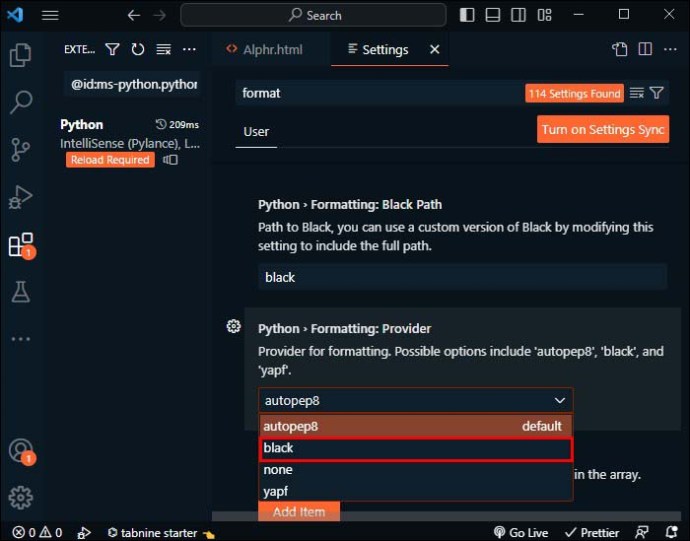Click the remote/split icon beside Reload Required

click(x=170, y=160)
